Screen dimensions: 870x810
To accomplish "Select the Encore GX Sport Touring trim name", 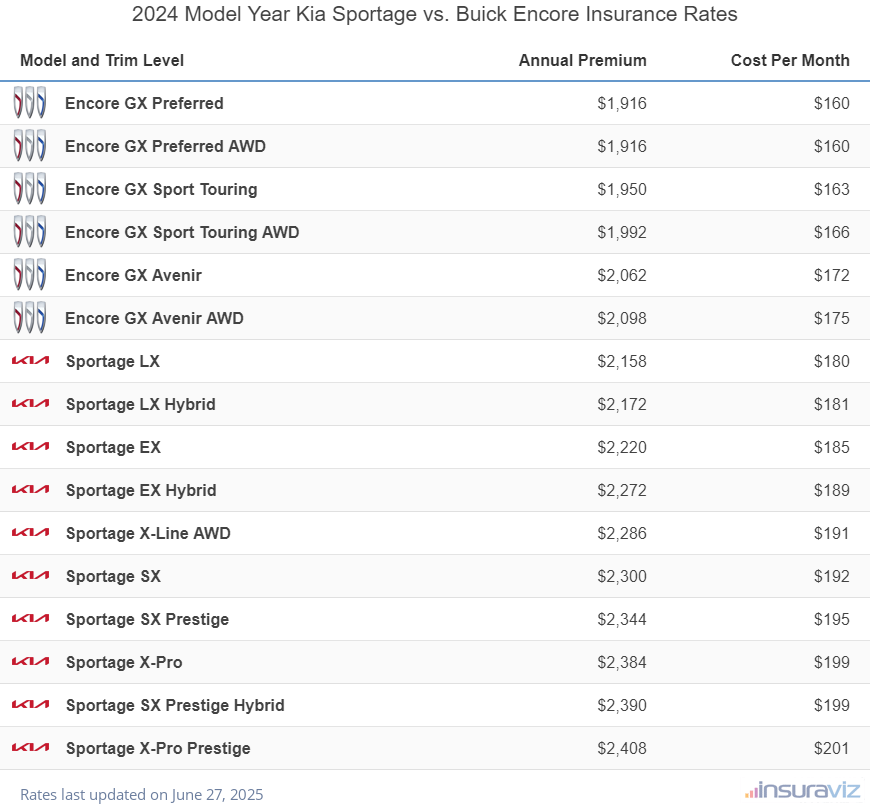I will coord(161,189).
